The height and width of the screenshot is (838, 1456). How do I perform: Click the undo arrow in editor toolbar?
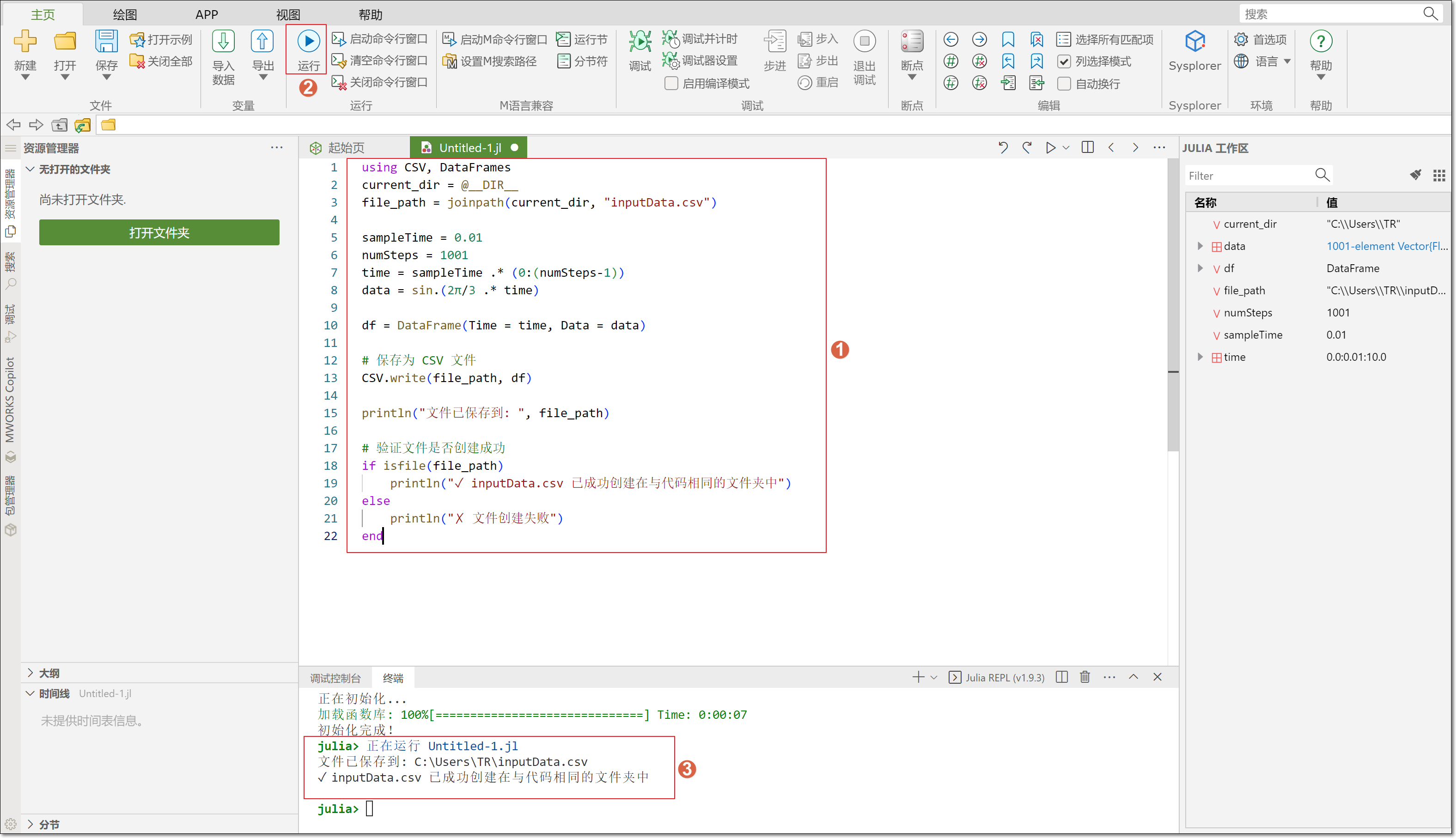point(1003,147)
